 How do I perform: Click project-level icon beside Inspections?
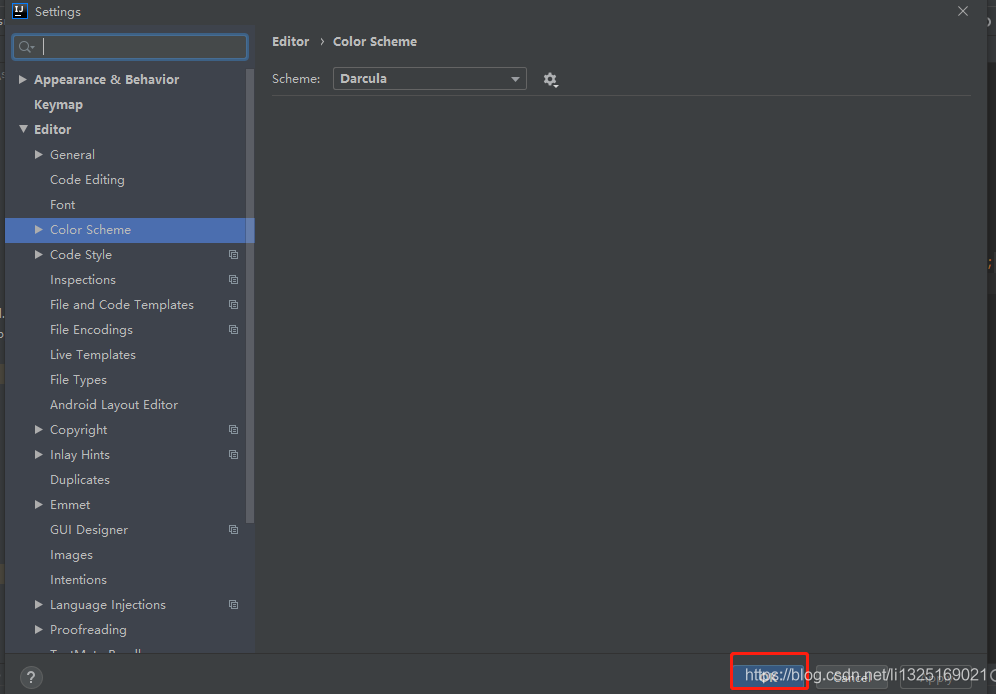234,279
